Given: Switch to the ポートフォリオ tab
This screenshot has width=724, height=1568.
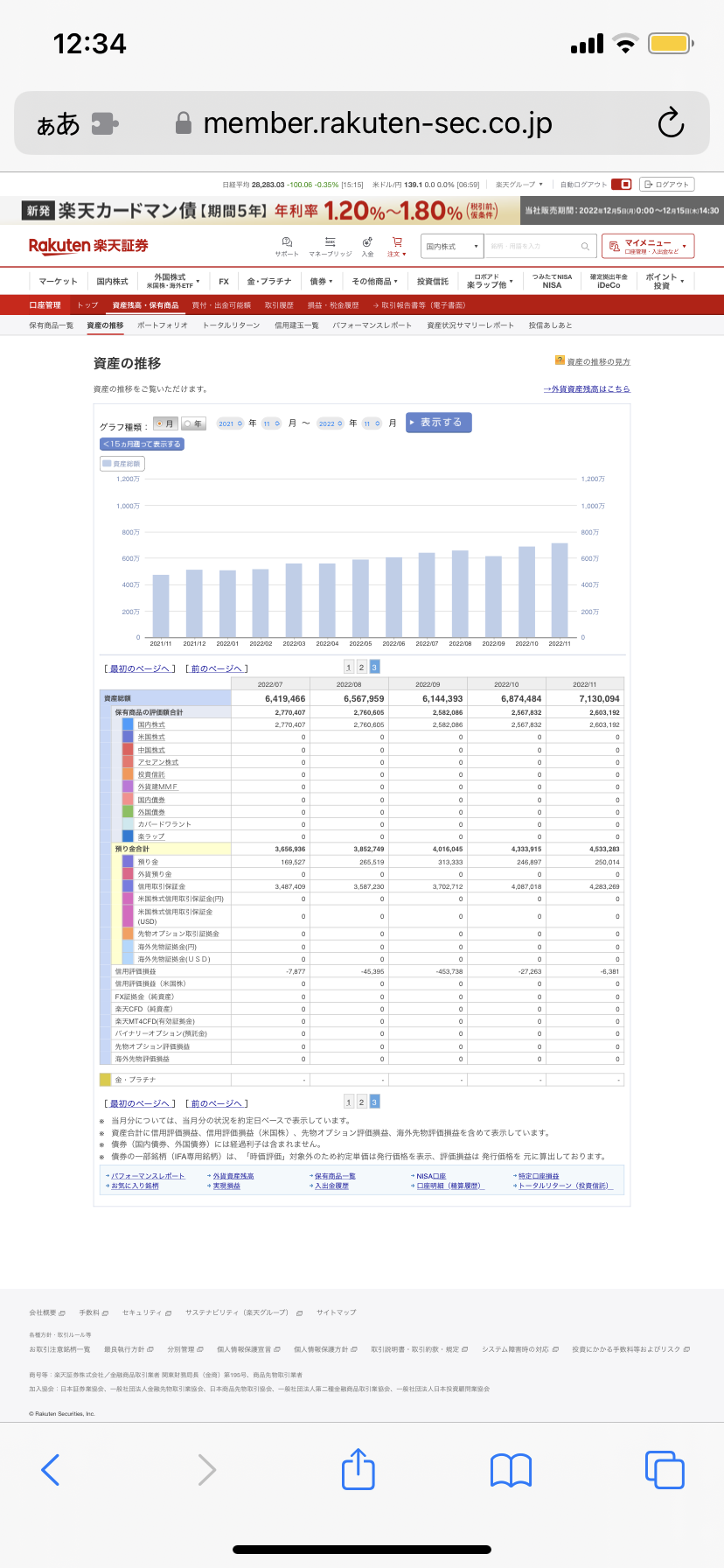Looking at the screenshot, I should [x=162, y=325].
